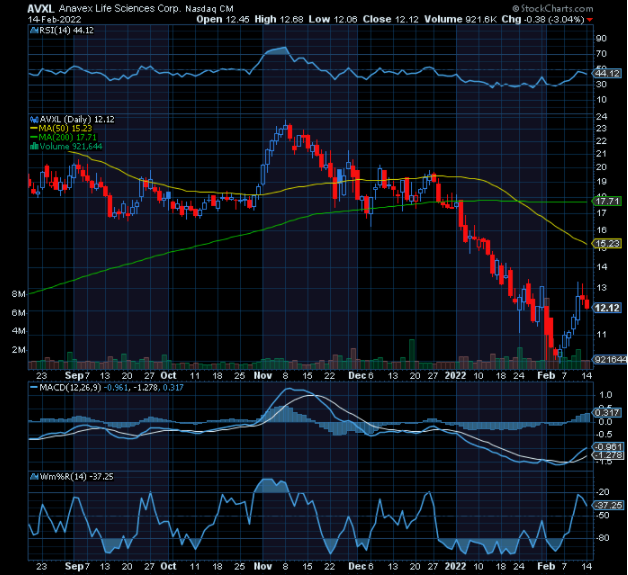The image size is (628, 575).
Task: Click the RSI(14) legend chart icon
Action: click(x=34, y=30)
